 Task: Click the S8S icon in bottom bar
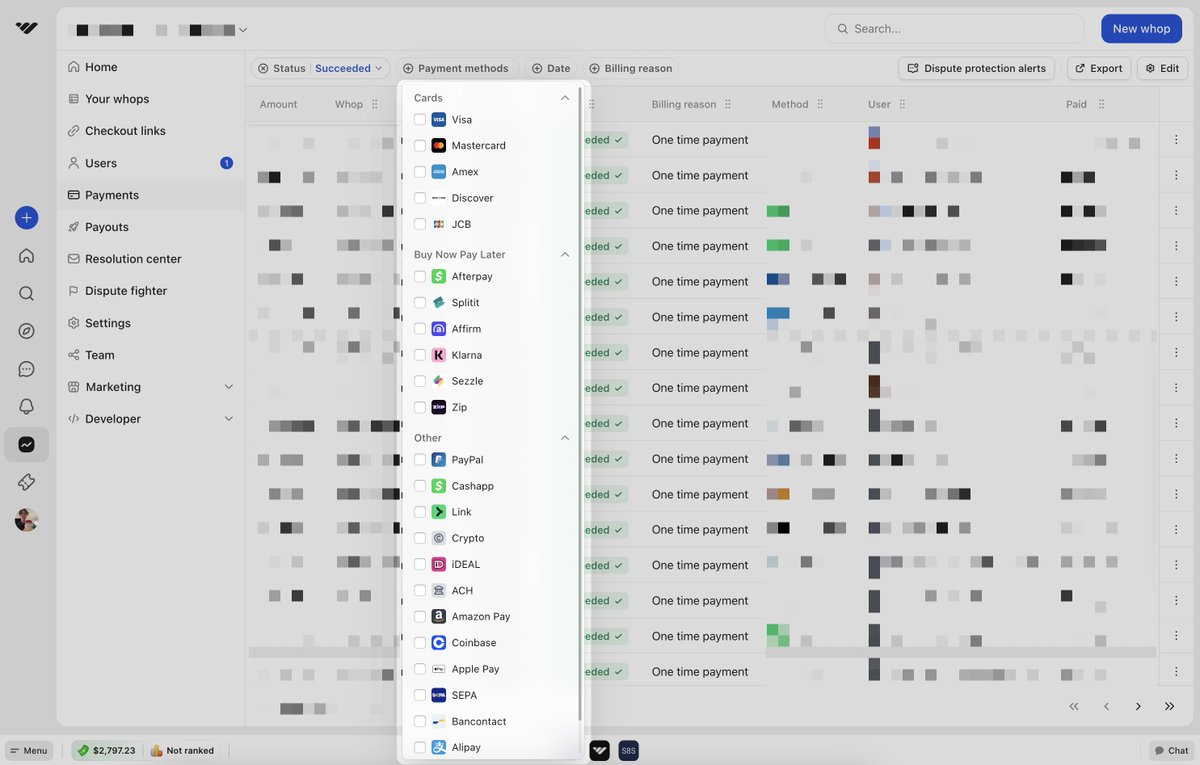pos(628,750)
